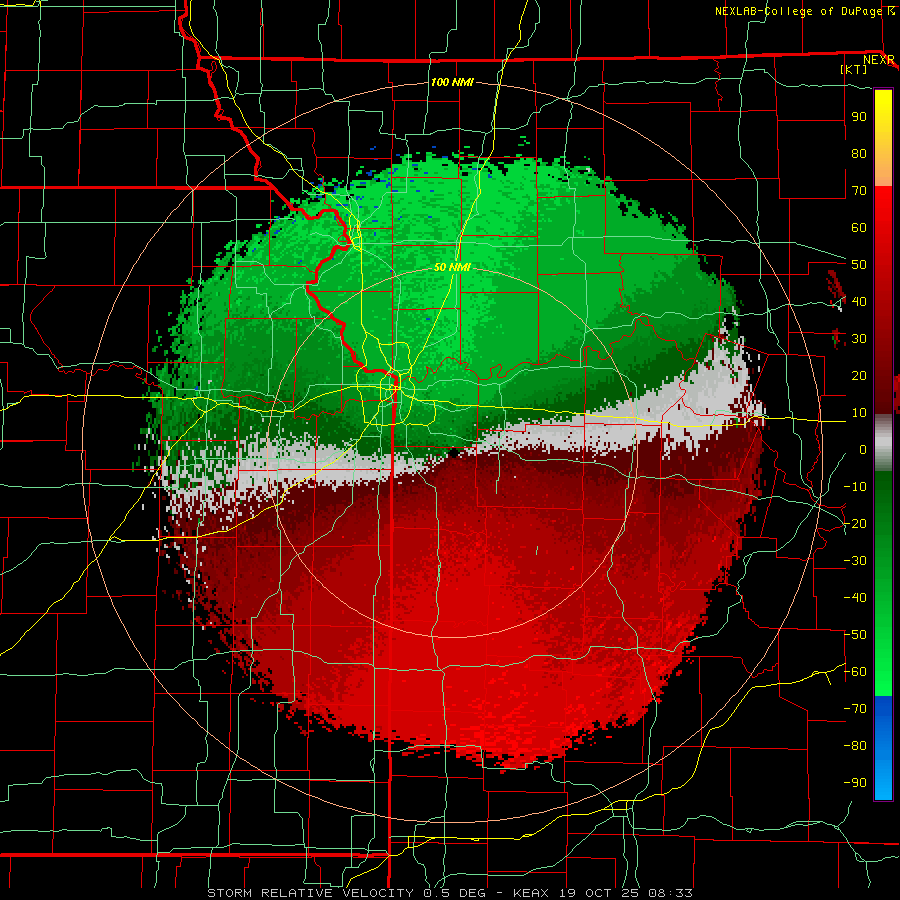900x900 pixels.
Task: Click the positive 10 scale value
Action: pyautogui.click(x=859, y=413)
